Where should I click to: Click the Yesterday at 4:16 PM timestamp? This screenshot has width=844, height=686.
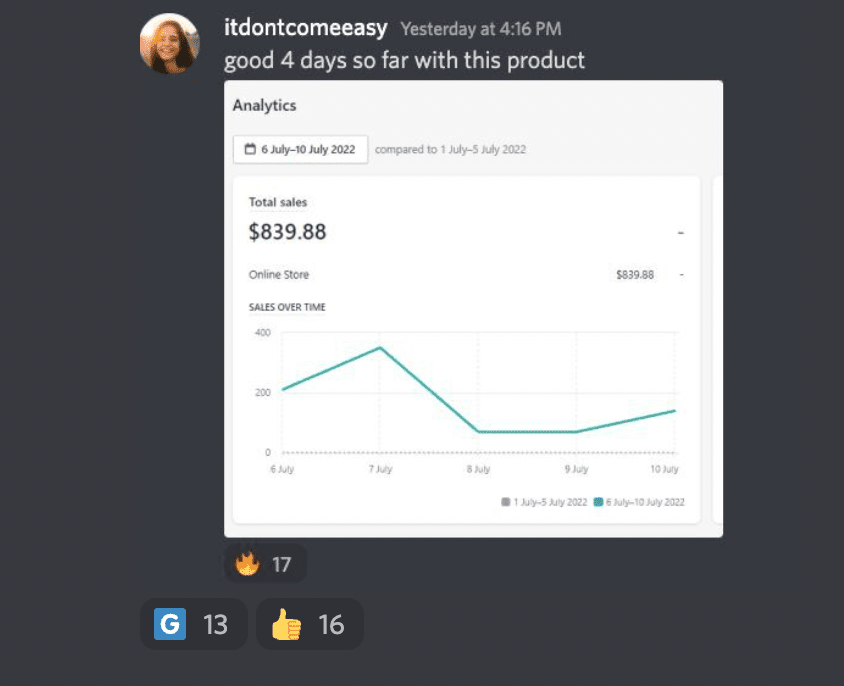tap(481, 29)
